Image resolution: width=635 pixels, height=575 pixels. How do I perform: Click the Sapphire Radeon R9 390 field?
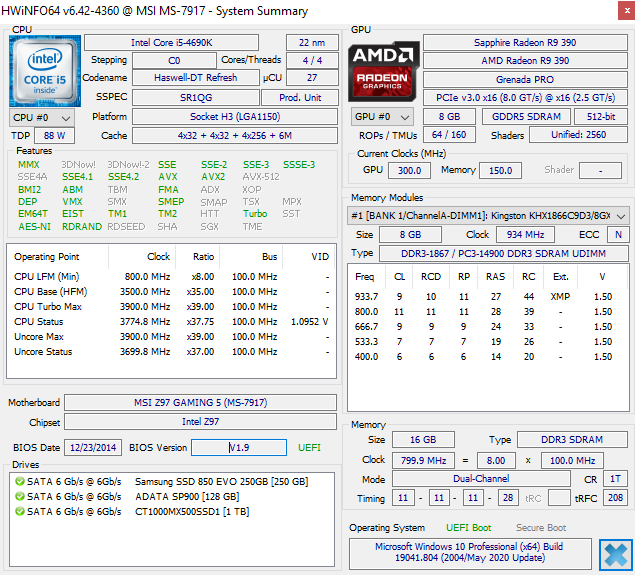coord(525,43)
